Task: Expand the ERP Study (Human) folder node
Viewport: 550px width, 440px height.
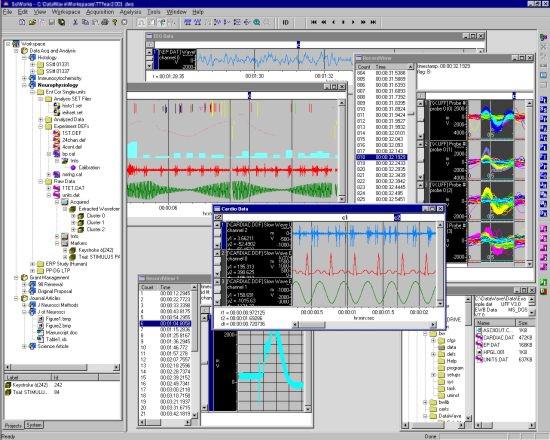Action: [33, 264]
